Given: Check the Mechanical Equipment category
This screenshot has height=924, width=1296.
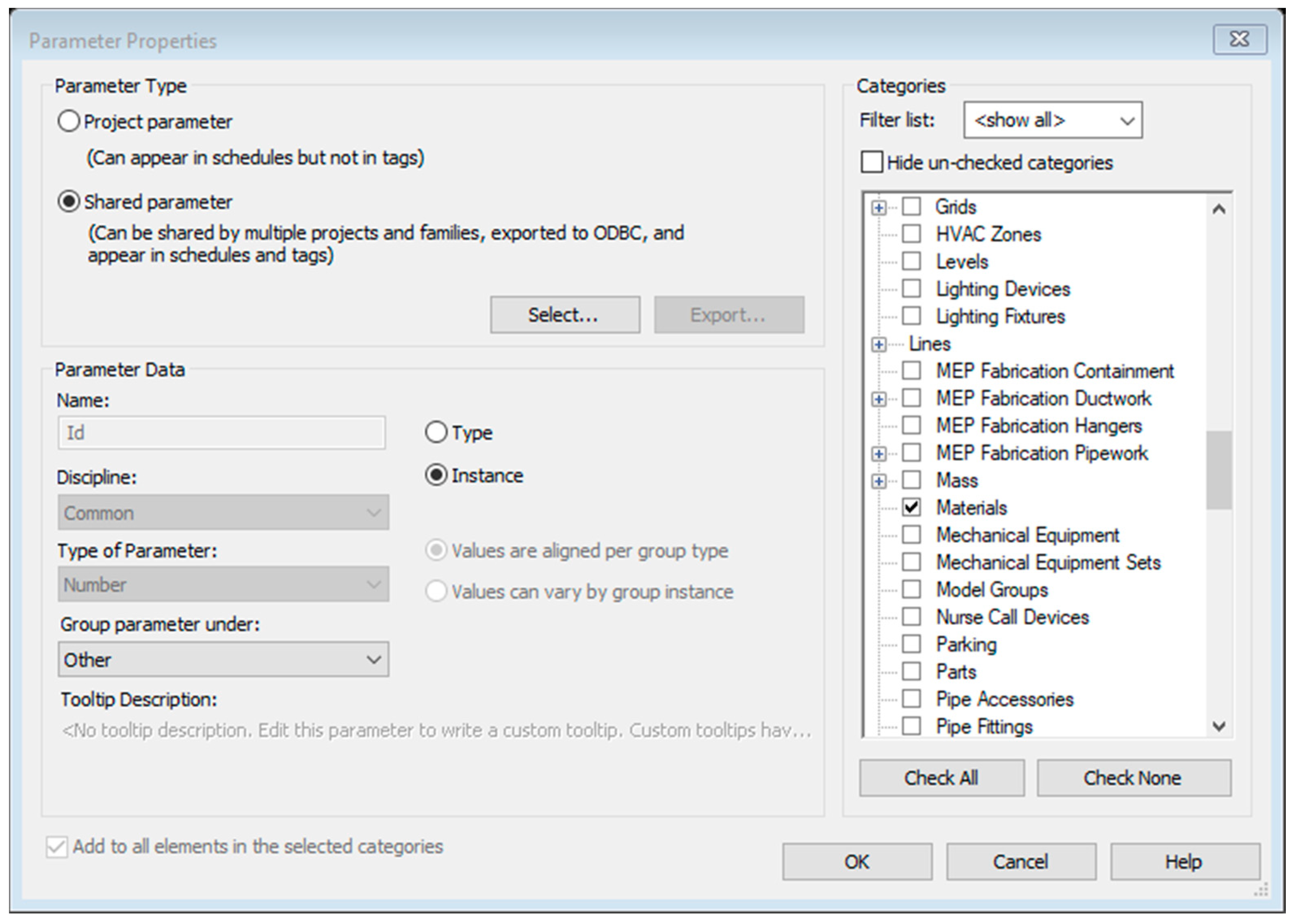Looking at the screenshot, I should [911, 534].
